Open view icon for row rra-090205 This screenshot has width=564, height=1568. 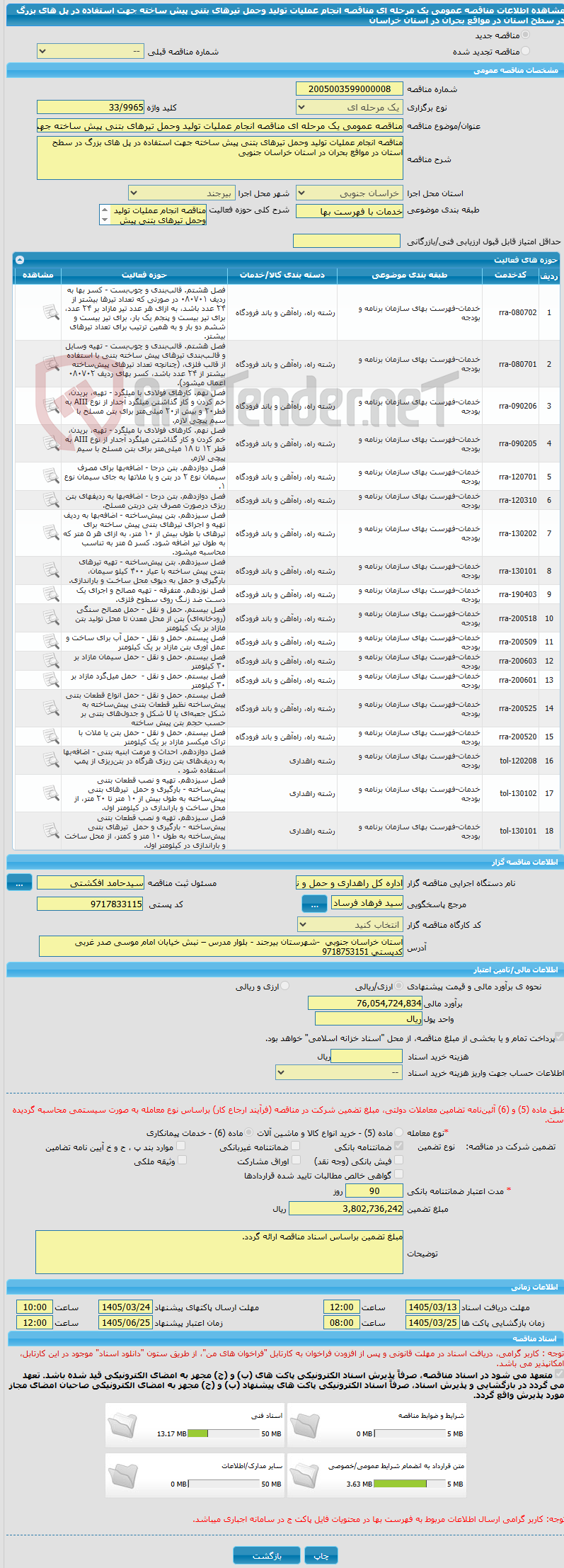[x=50, y=443]
